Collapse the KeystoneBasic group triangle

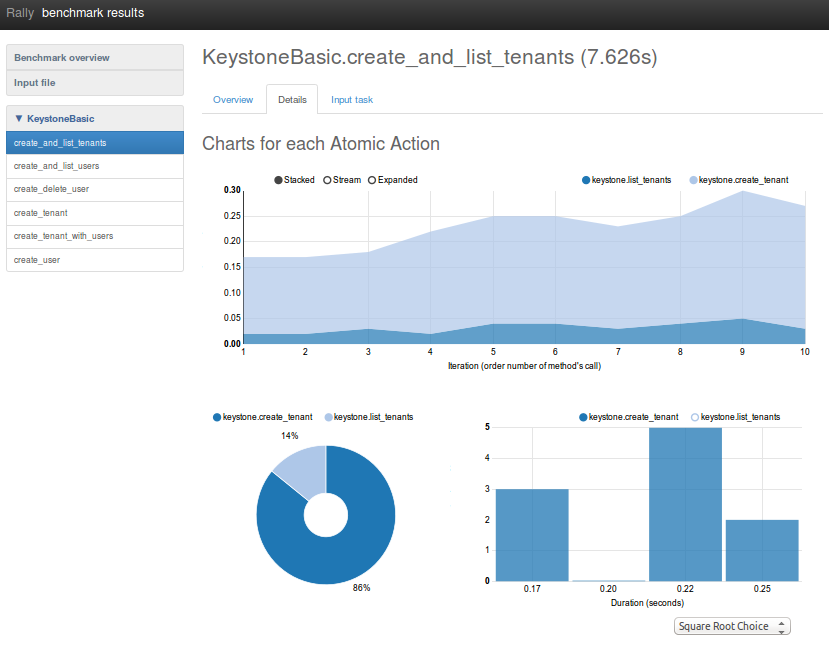(x=19, y=118)
